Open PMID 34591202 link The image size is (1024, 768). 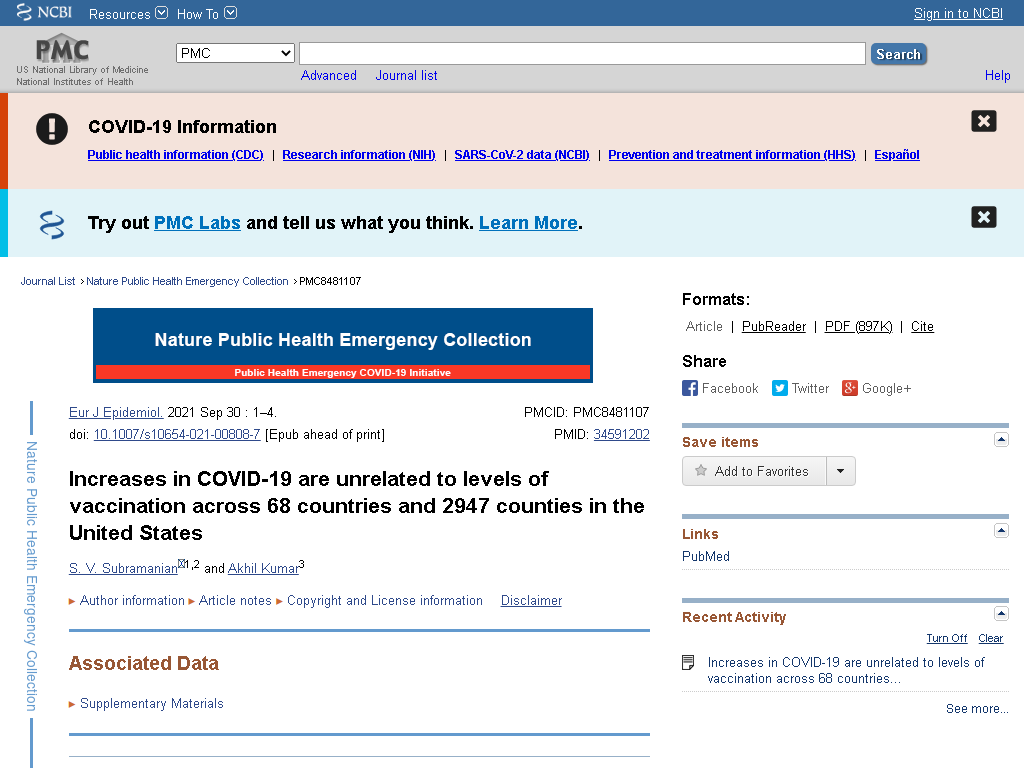621,435
